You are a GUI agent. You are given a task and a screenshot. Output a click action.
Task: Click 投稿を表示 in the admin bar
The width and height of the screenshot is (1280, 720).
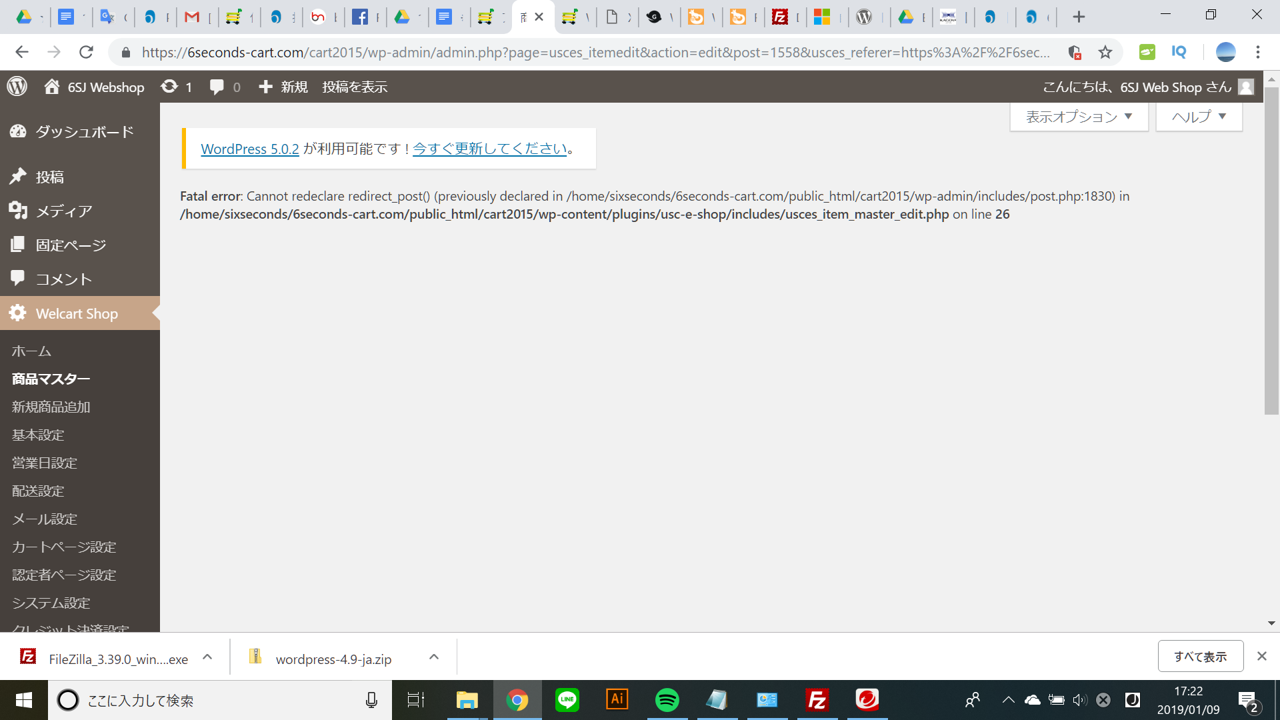coord(354,87)
